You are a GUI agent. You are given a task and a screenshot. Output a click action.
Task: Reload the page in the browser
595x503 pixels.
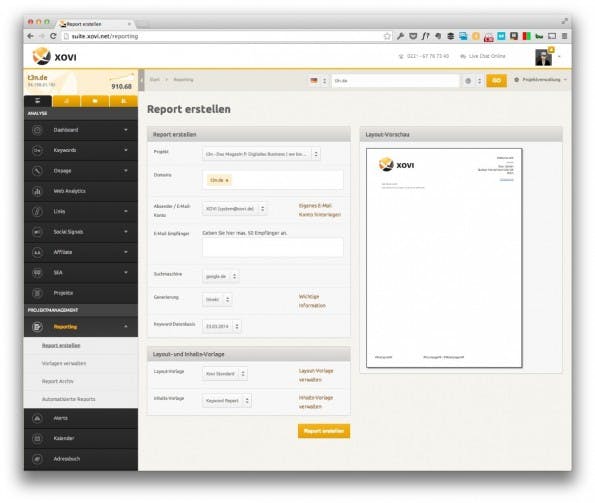tap(53, 36)
